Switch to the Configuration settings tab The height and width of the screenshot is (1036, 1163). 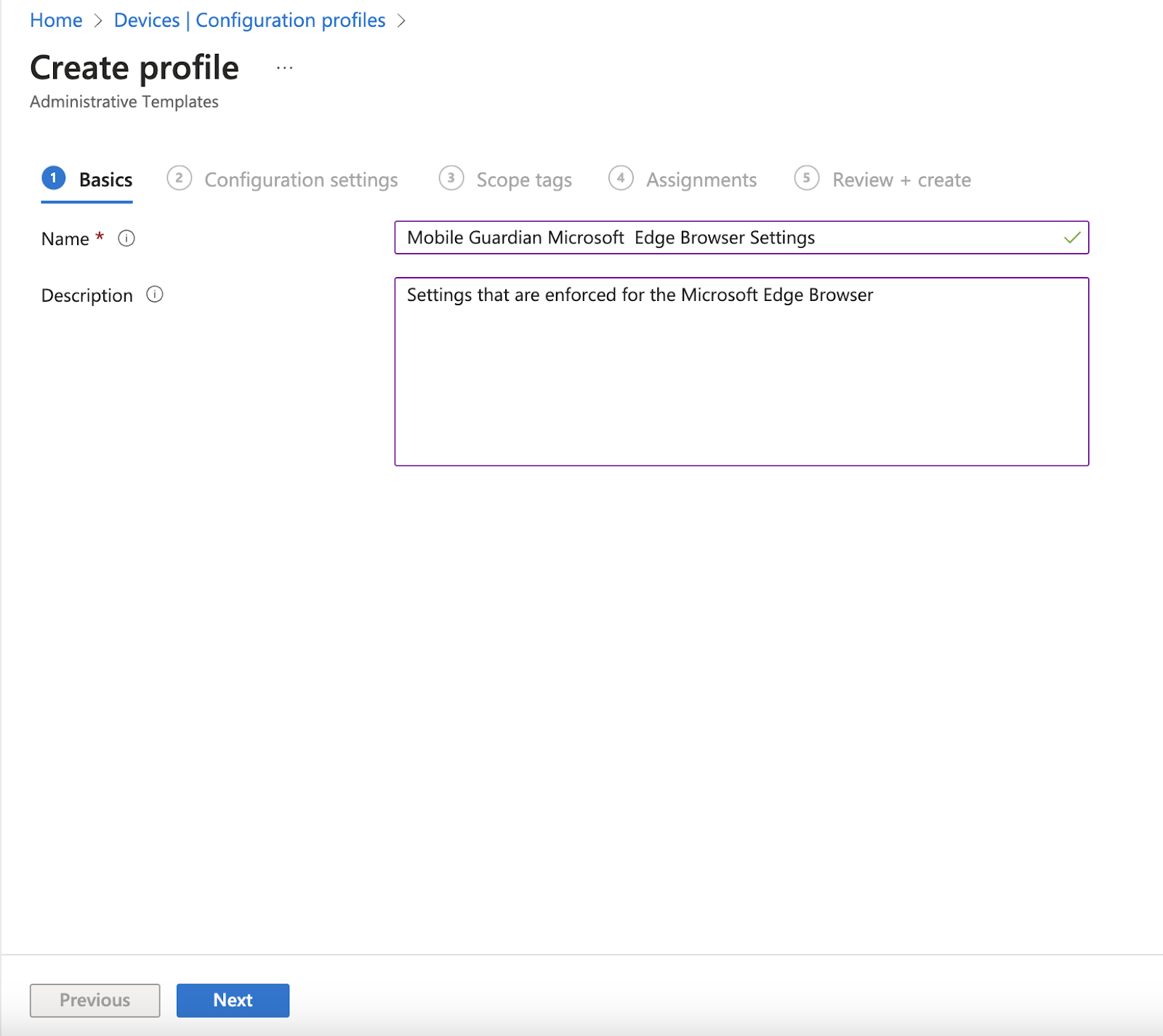point(301,180)
